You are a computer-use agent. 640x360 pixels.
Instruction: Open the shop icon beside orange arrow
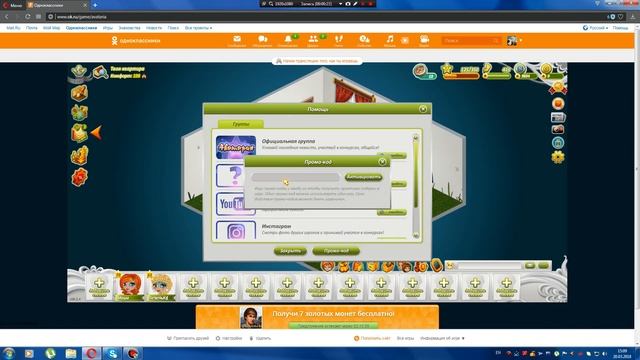[x=79, y=133]
